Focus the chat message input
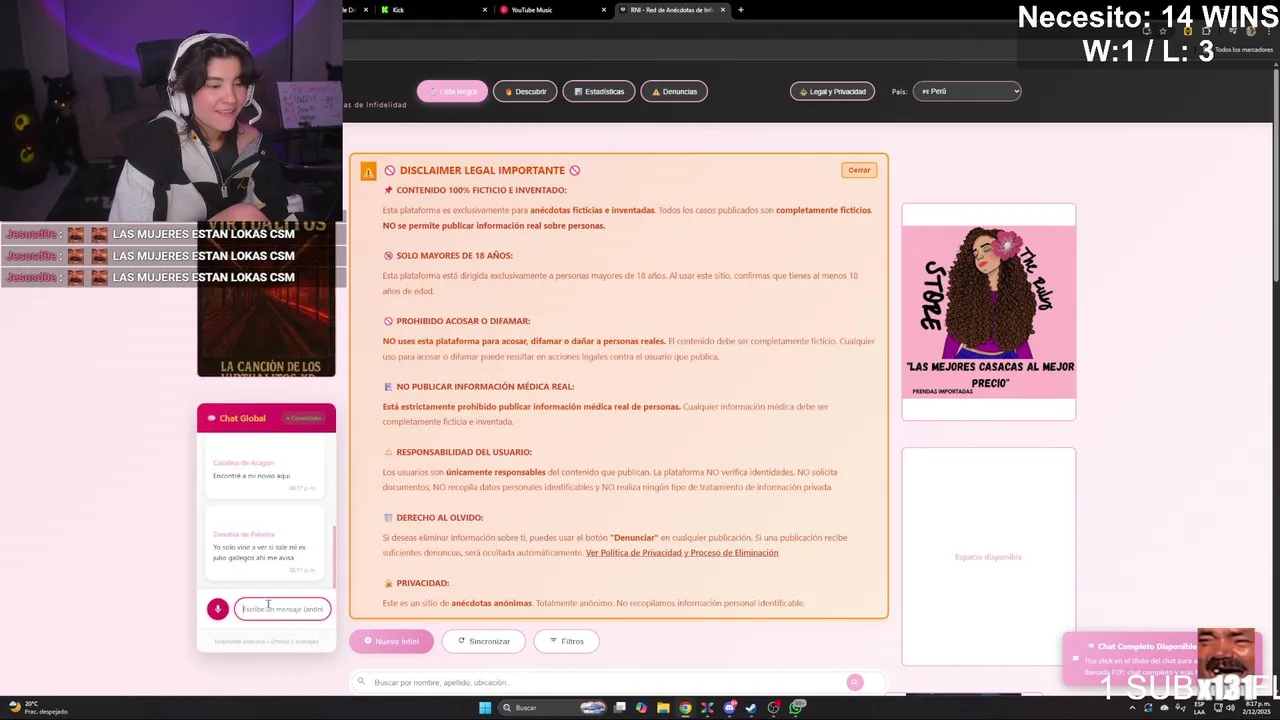The height and width of the screenshot is (720, 1280). point(283,609)
